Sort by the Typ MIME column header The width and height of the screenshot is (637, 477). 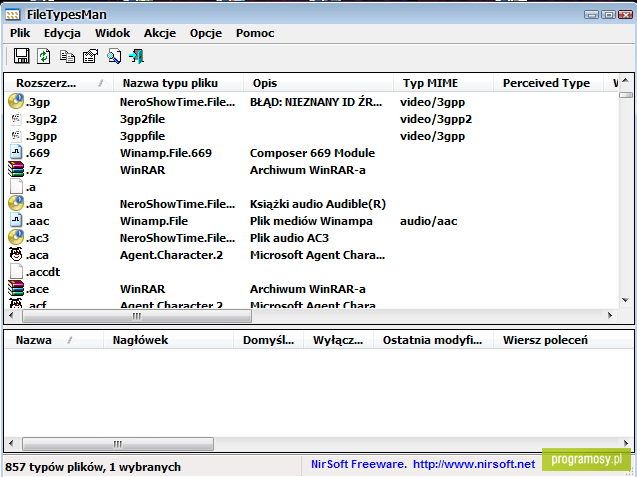(x=443, y=83)
